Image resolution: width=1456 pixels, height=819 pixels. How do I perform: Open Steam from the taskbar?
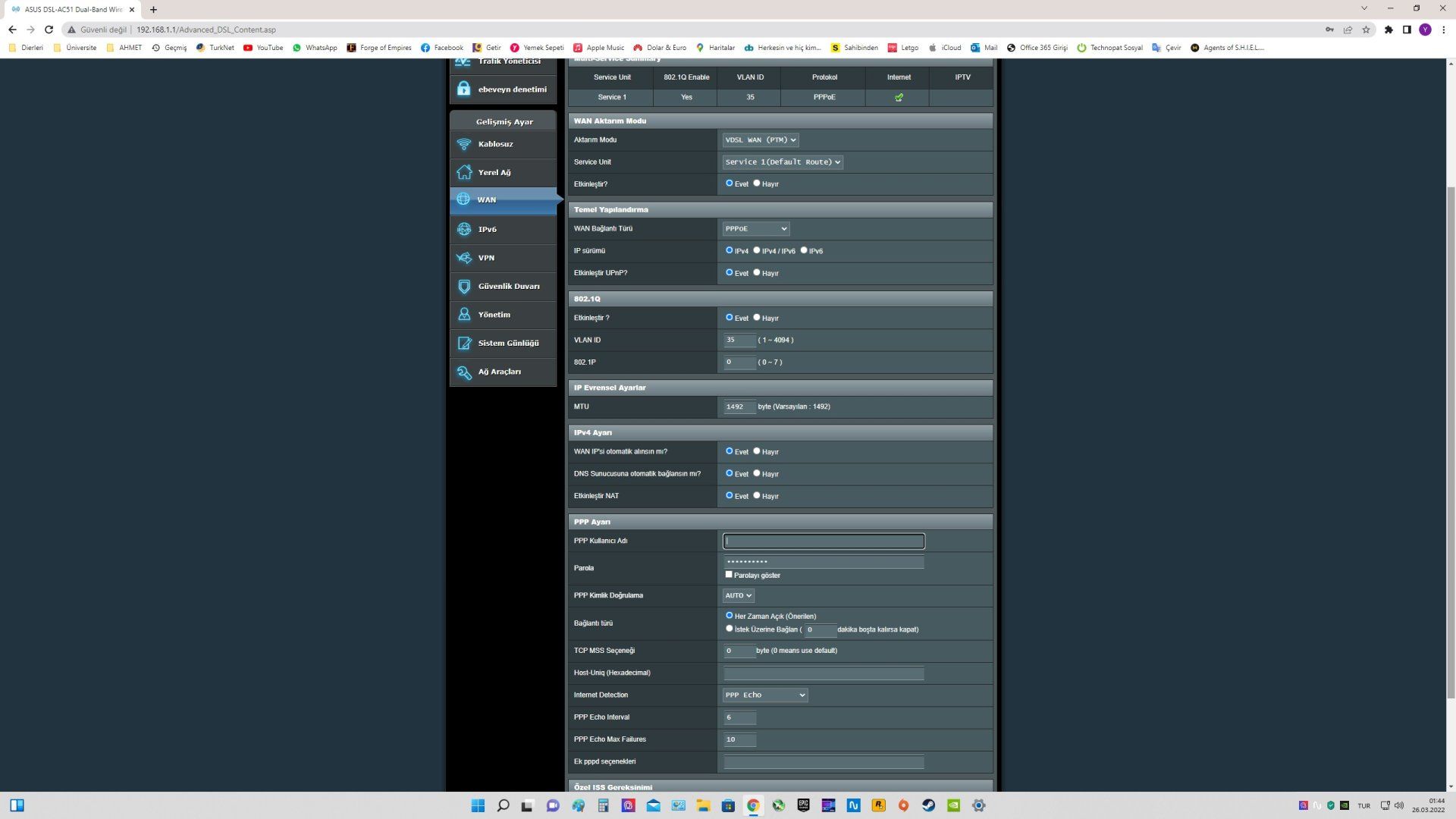928,805
